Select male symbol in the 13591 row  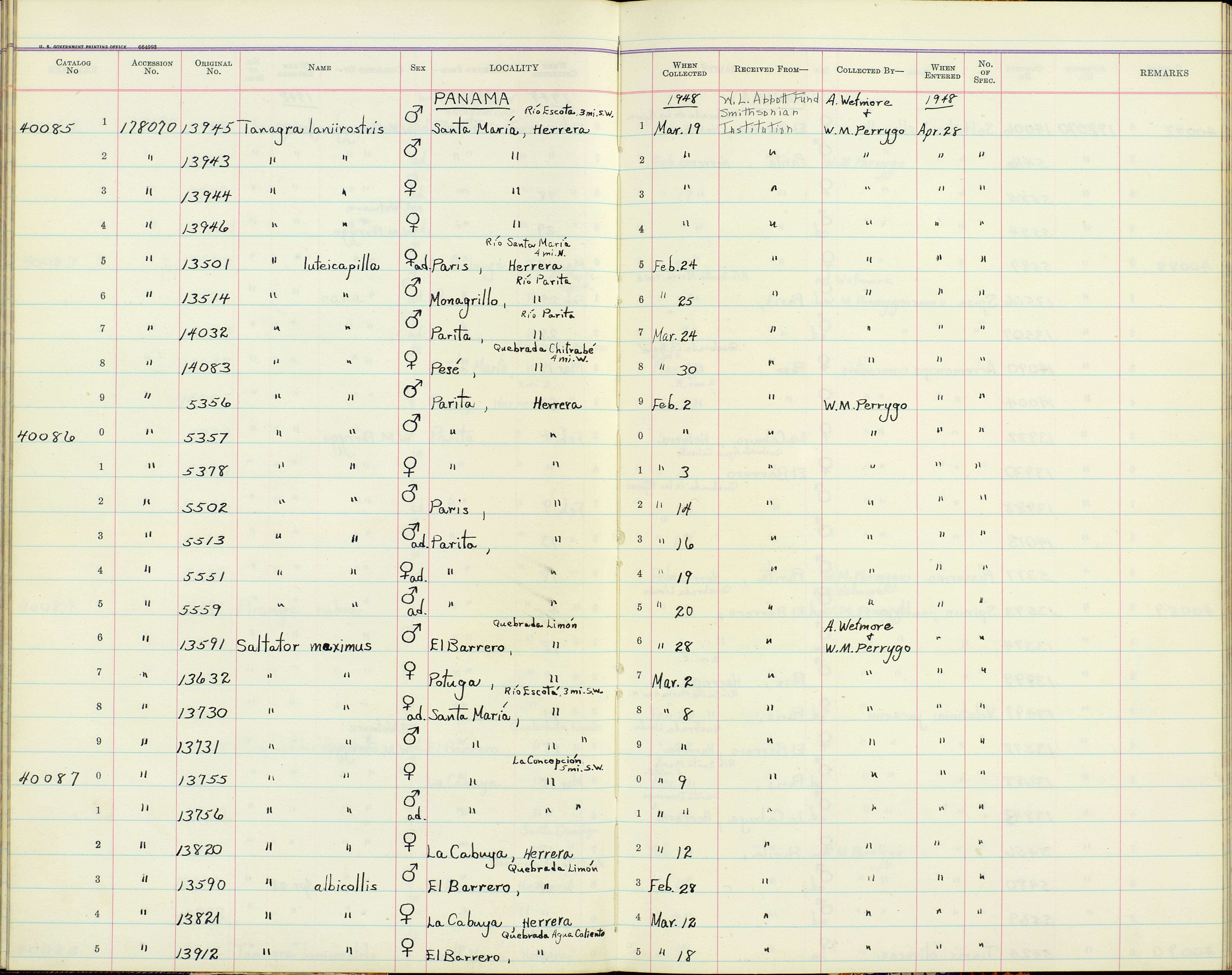[x=411, y=633]
